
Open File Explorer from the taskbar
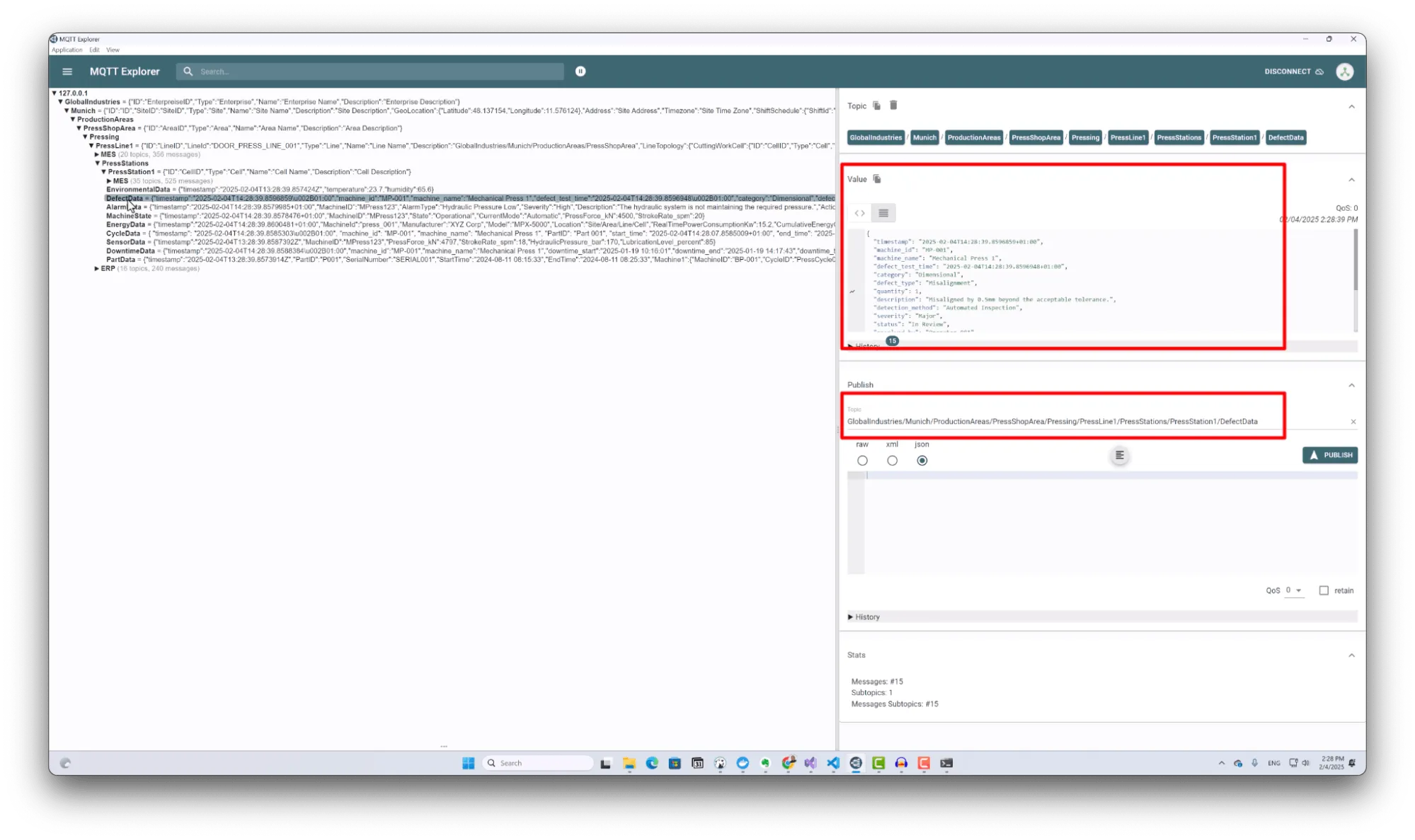629,763
